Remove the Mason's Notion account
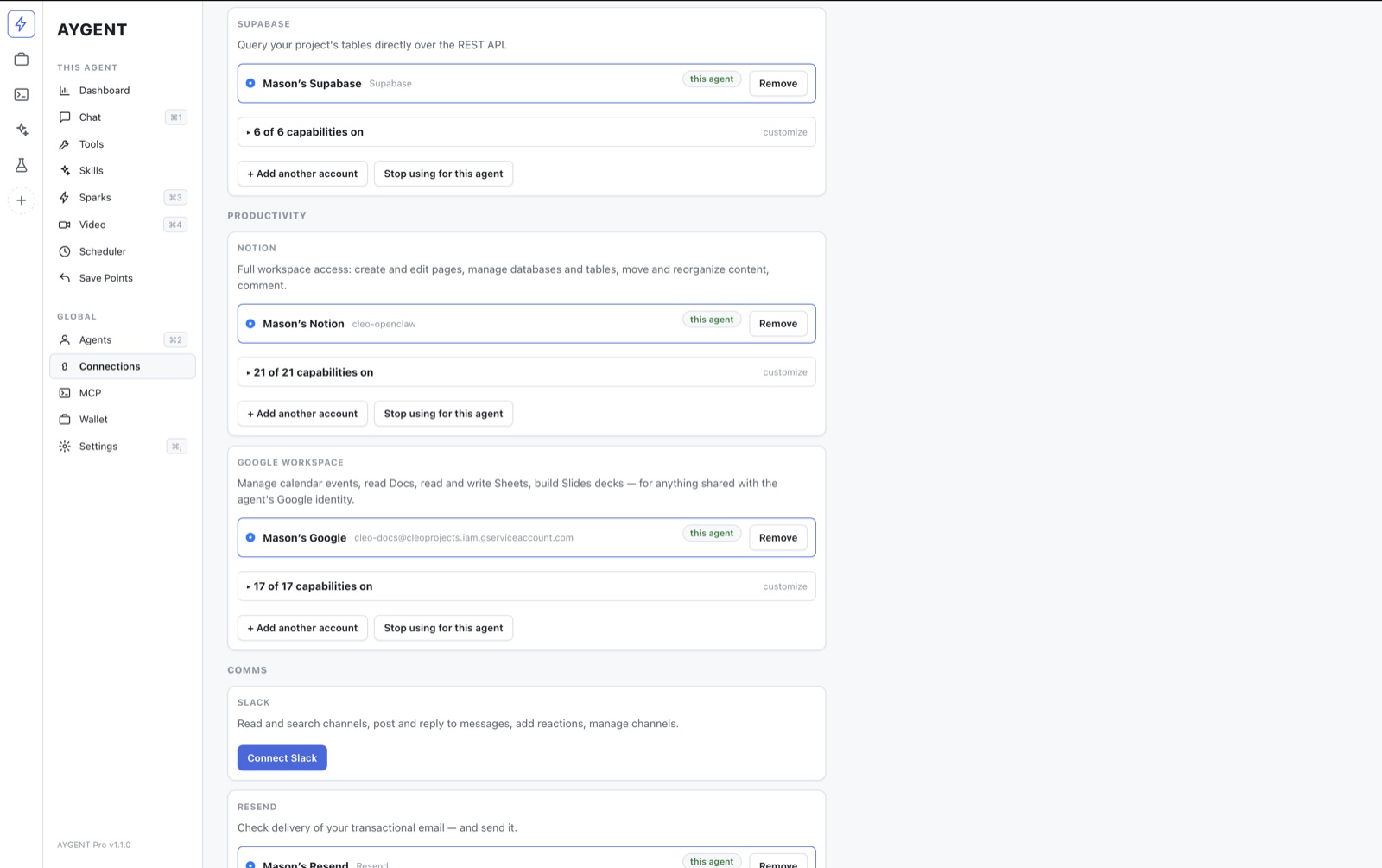Image resolution: width=1382 pixels, height=868 pixels. tap(778, 324)
